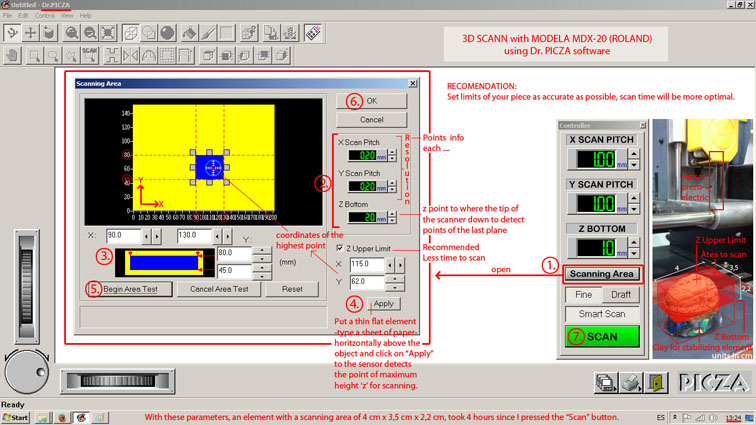Switch to solid sphere rendering mode
This screenshot has height=425, width=756.
point(167,33)
